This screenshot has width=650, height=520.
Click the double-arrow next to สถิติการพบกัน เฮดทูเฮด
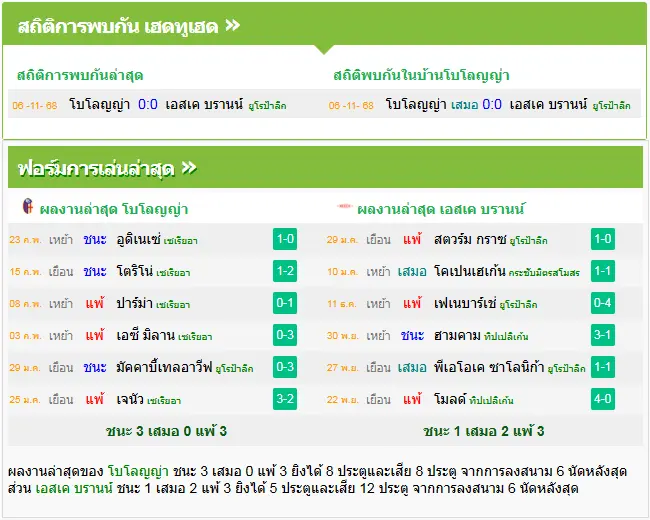(x=233, y=26)
